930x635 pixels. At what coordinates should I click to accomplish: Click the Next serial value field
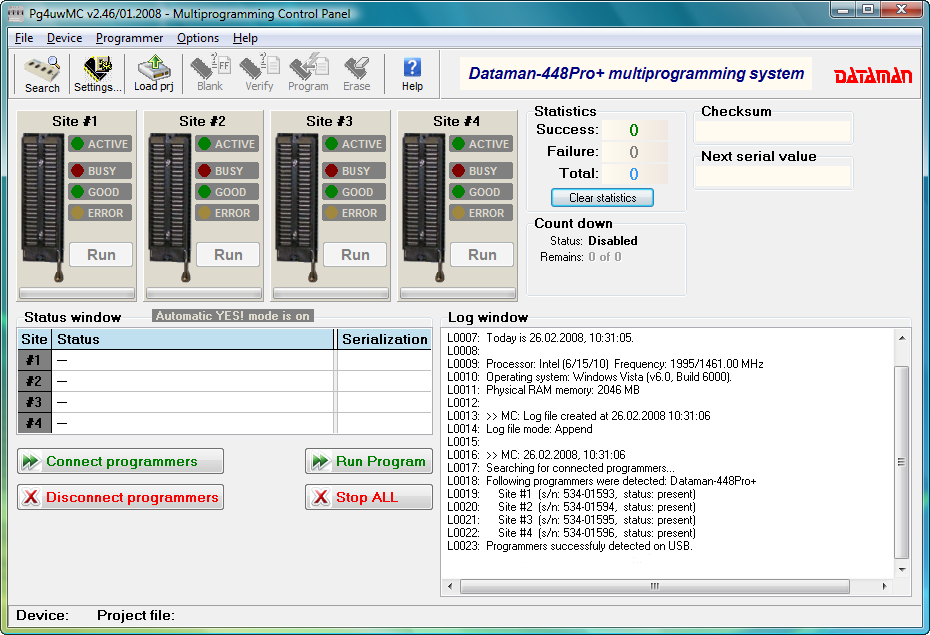772,175
